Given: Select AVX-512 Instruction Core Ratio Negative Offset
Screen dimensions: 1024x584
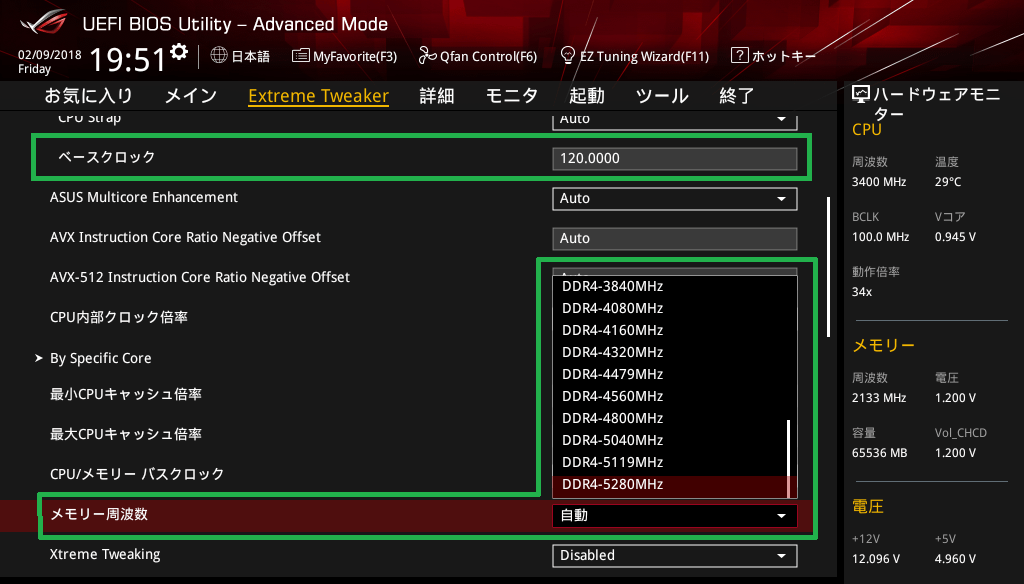Looking at the screenshot, I should pyautogui.click(x=200, y=278).
